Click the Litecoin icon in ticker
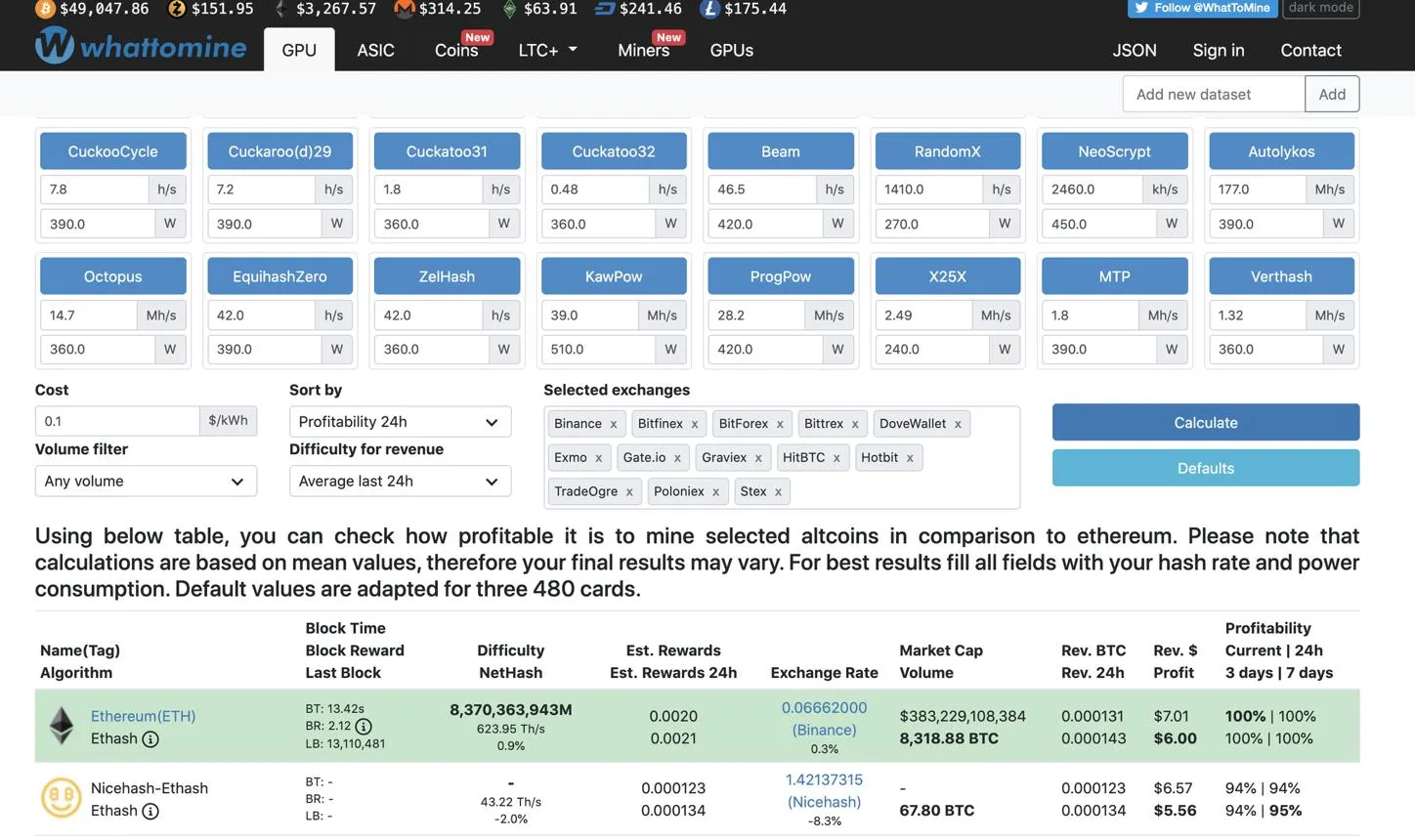This screenshot has height=840, width=1415. click(709, 9)
